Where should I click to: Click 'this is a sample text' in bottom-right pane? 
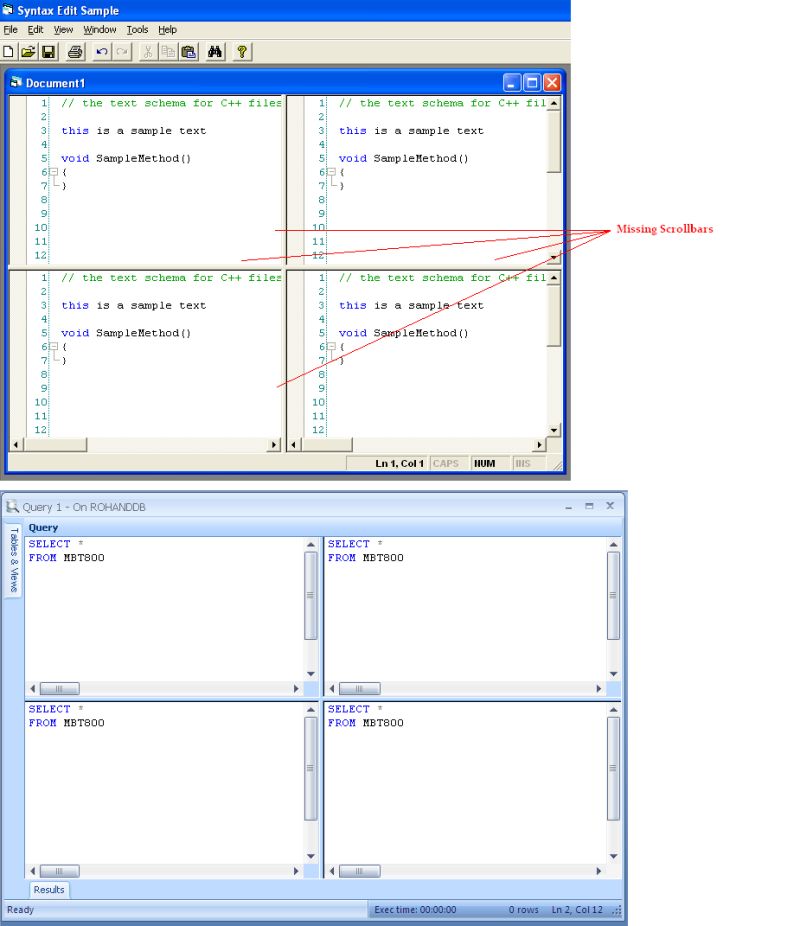pos(412,305)
